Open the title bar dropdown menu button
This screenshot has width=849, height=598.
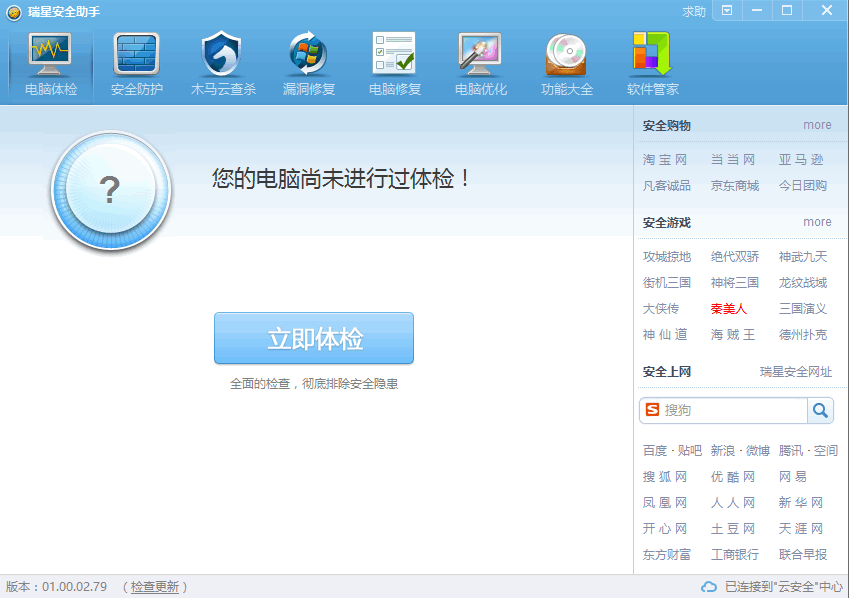(x=727, y=11)
